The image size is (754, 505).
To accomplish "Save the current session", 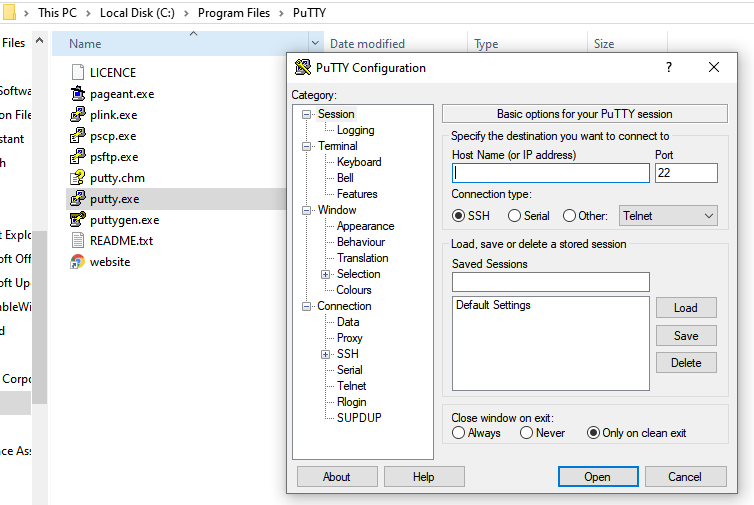I will point(686,336).
